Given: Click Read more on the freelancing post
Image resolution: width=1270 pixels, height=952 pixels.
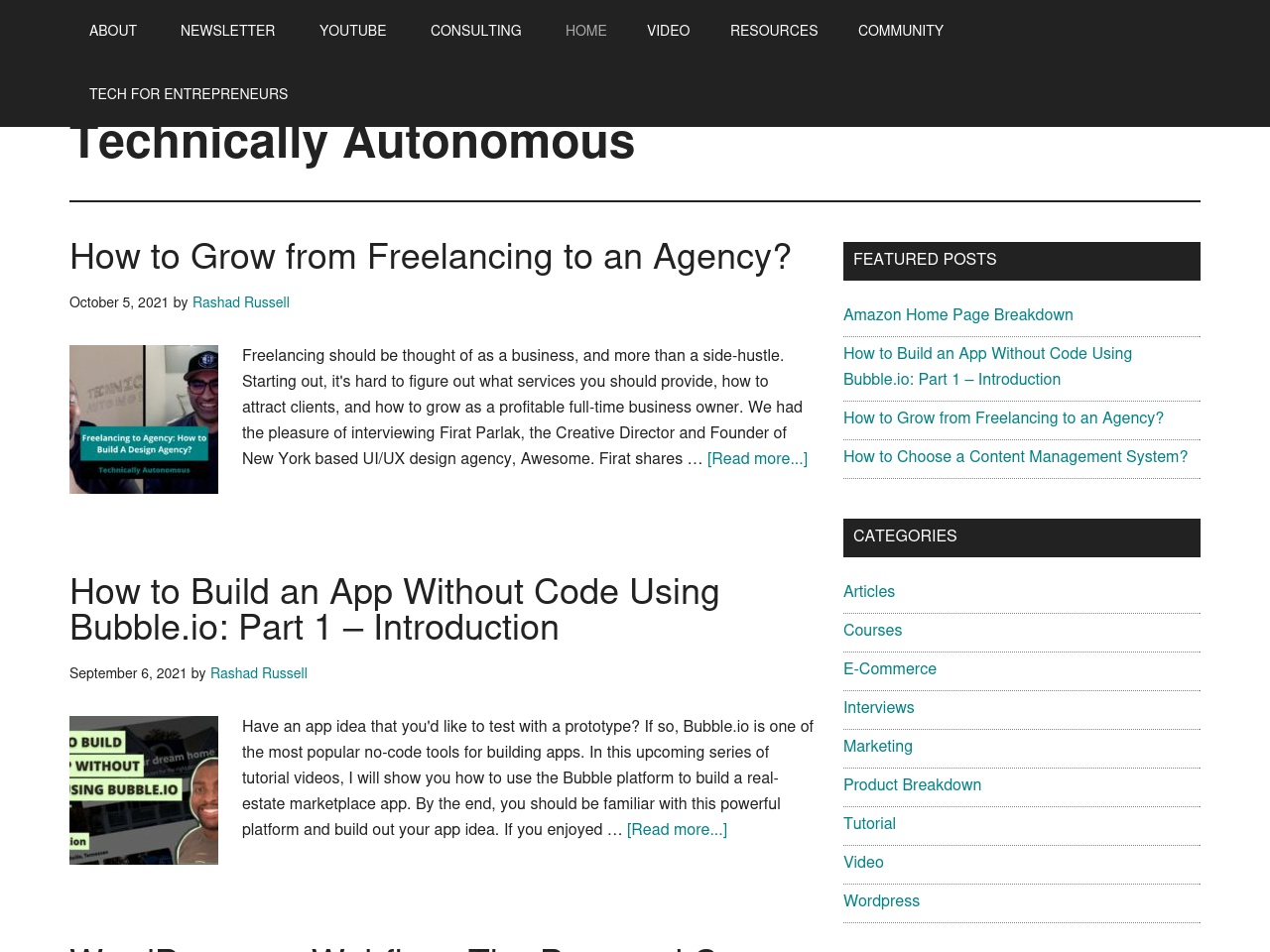Looking at the screenshot, I should (757, 458).
